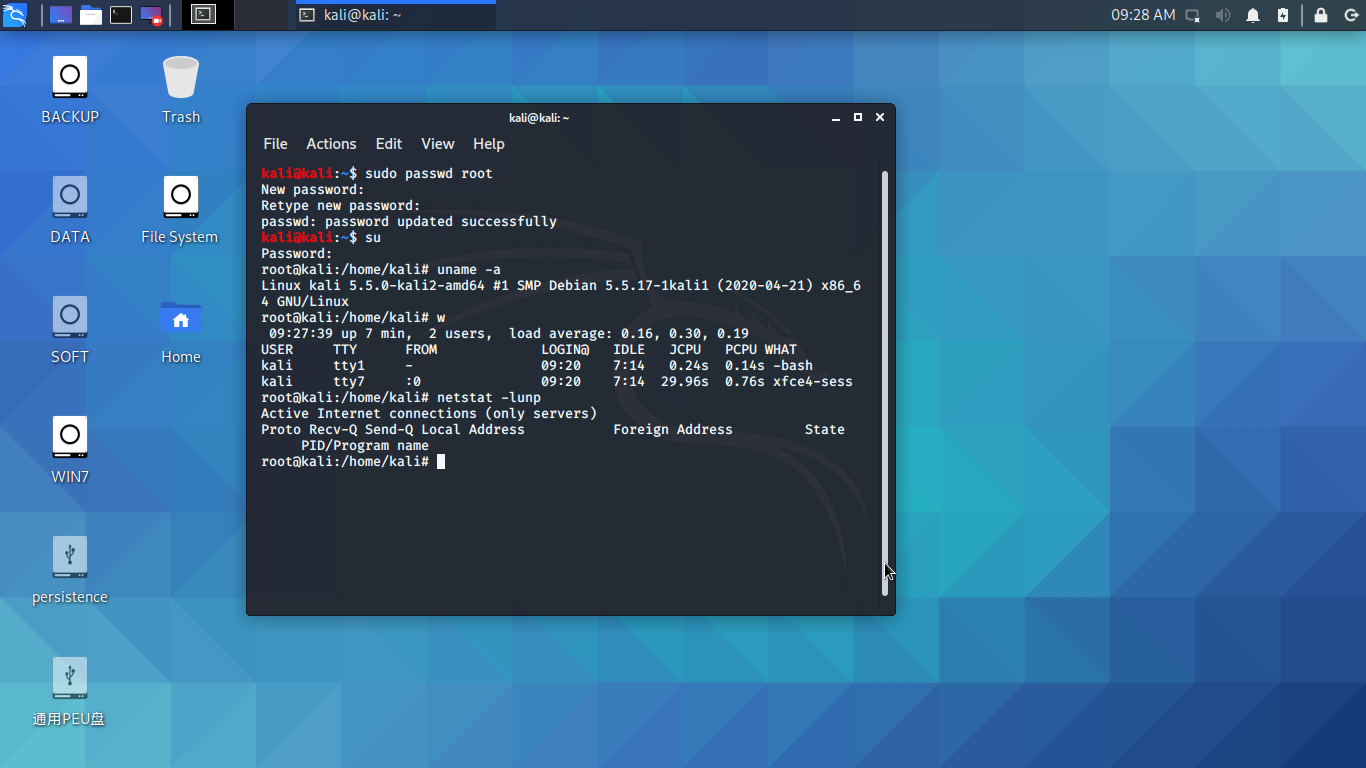Click the screen recorder panel icon

pyautogui.click(x=151, y=15)
